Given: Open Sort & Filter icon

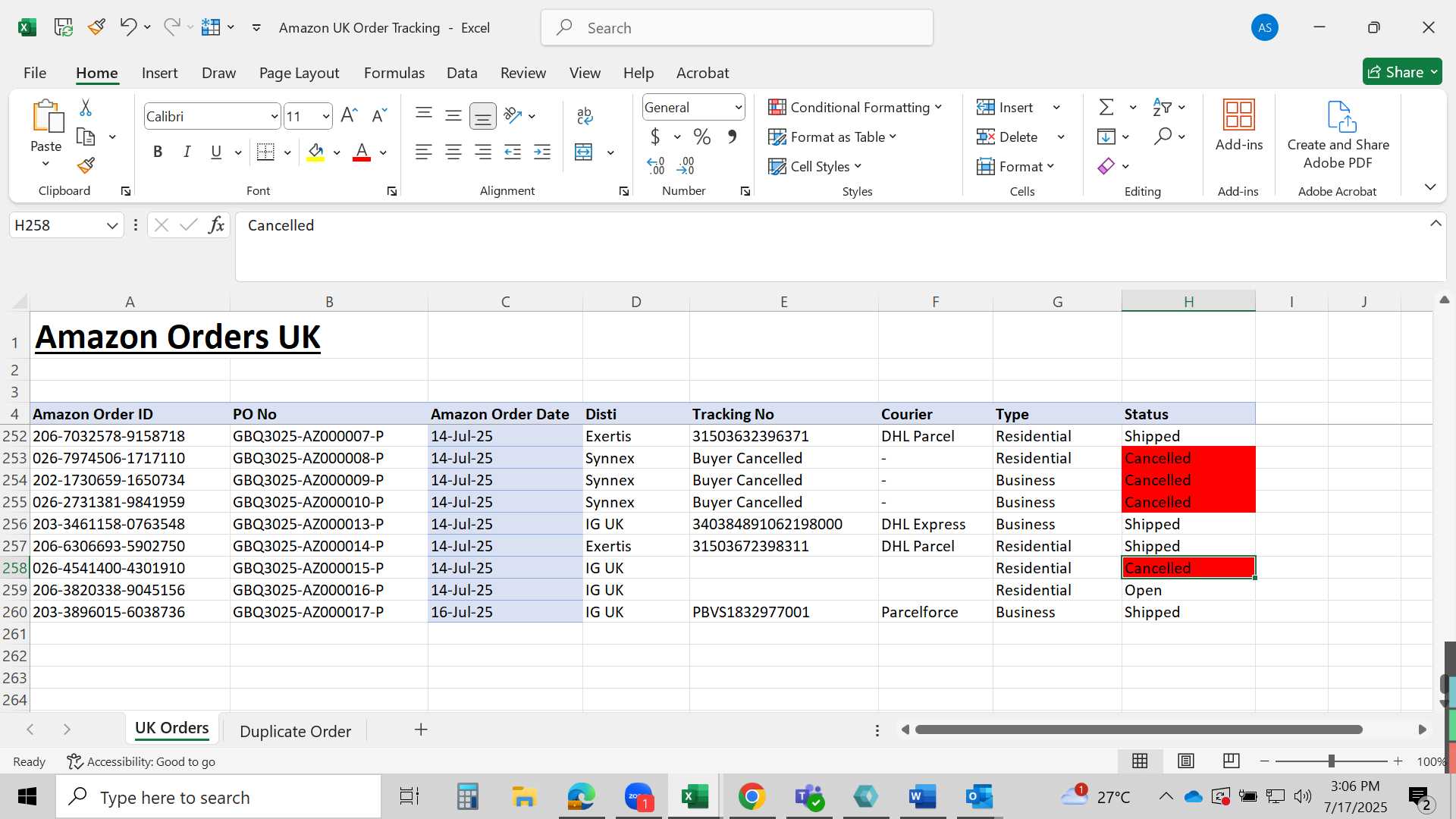Looking at the screenshot, I should click(x=1162, y=107).
